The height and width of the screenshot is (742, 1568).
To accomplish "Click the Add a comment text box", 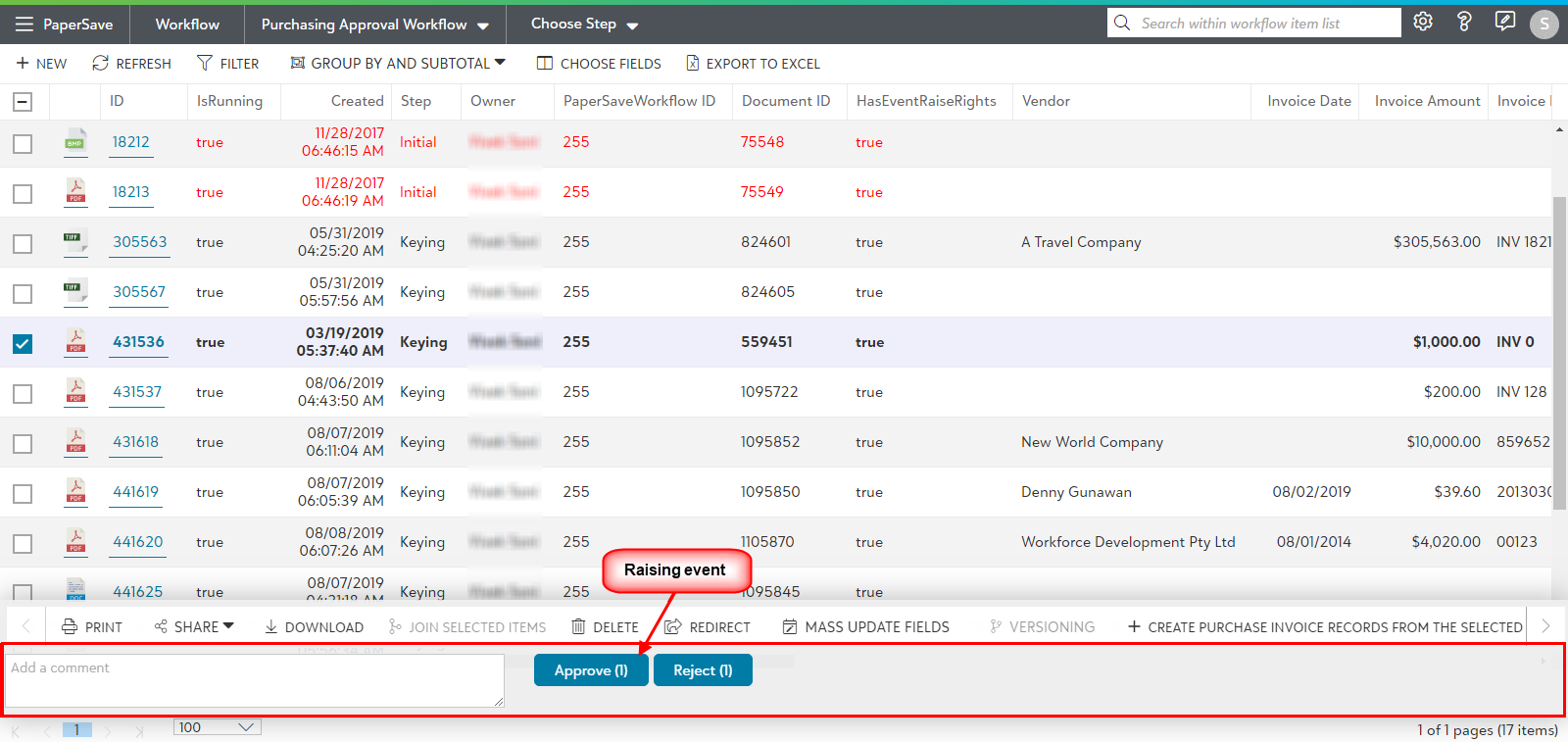I will tap(254, 680).
